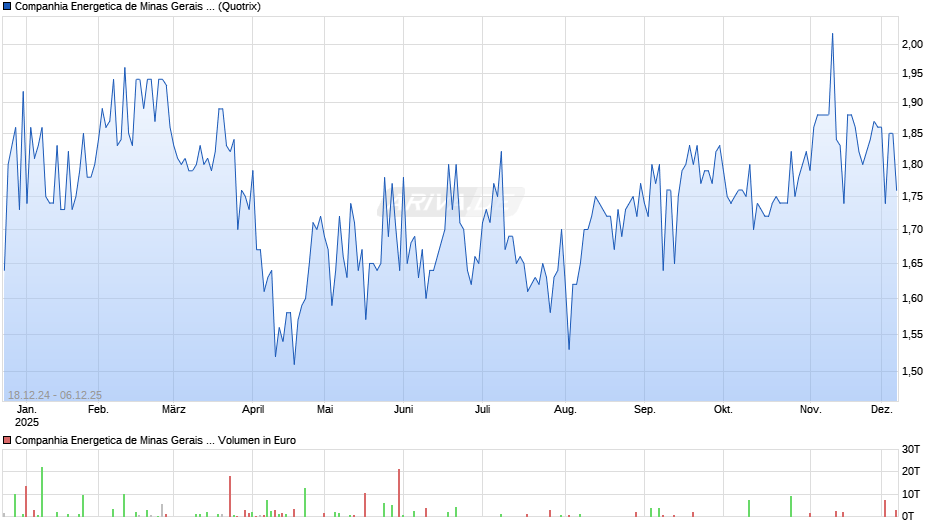The height and width of the screenshot is (526, 940).
Task: Click the 1,70 price axis value
Action: pyautogui.click(x=912, y=229)
